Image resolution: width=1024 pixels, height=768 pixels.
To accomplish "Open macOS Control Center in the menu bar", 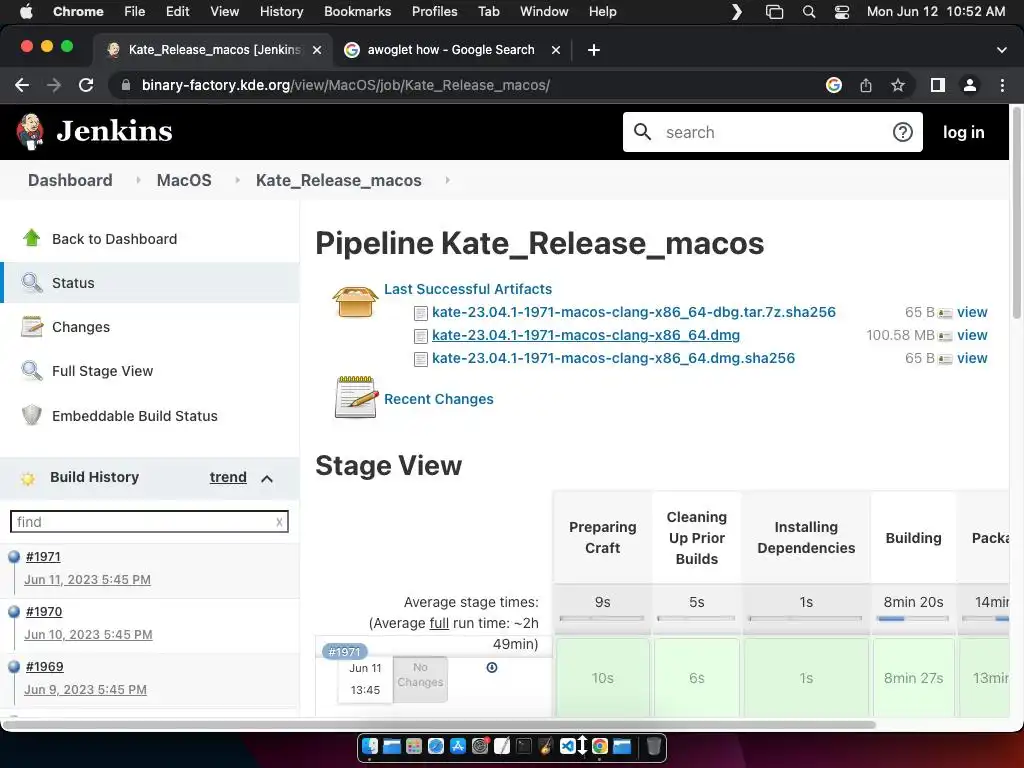I will tap(842, 12).
